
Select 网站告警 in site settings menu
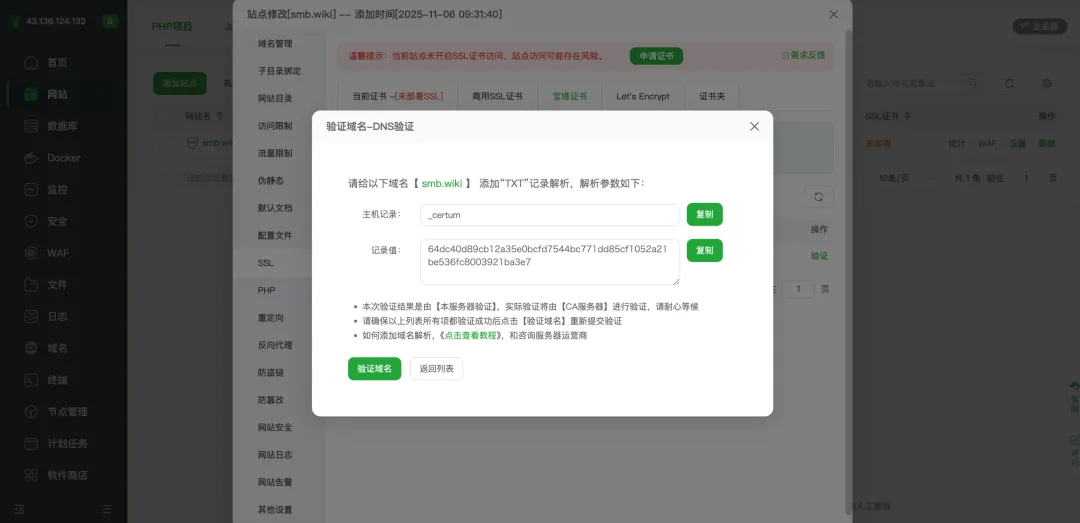tap(275, 482)
